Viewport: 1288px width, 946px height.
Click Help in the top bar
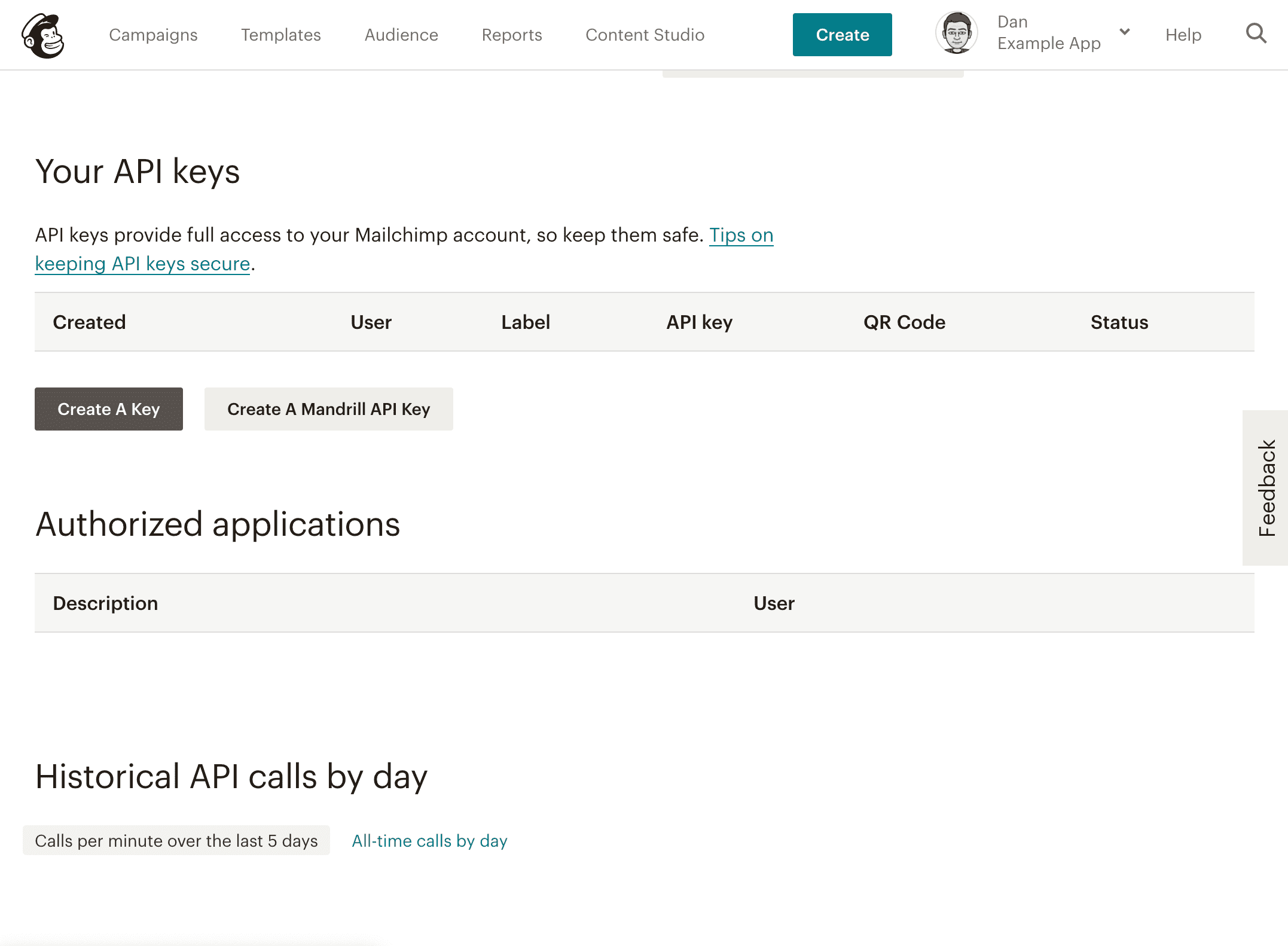point(1183,35)
